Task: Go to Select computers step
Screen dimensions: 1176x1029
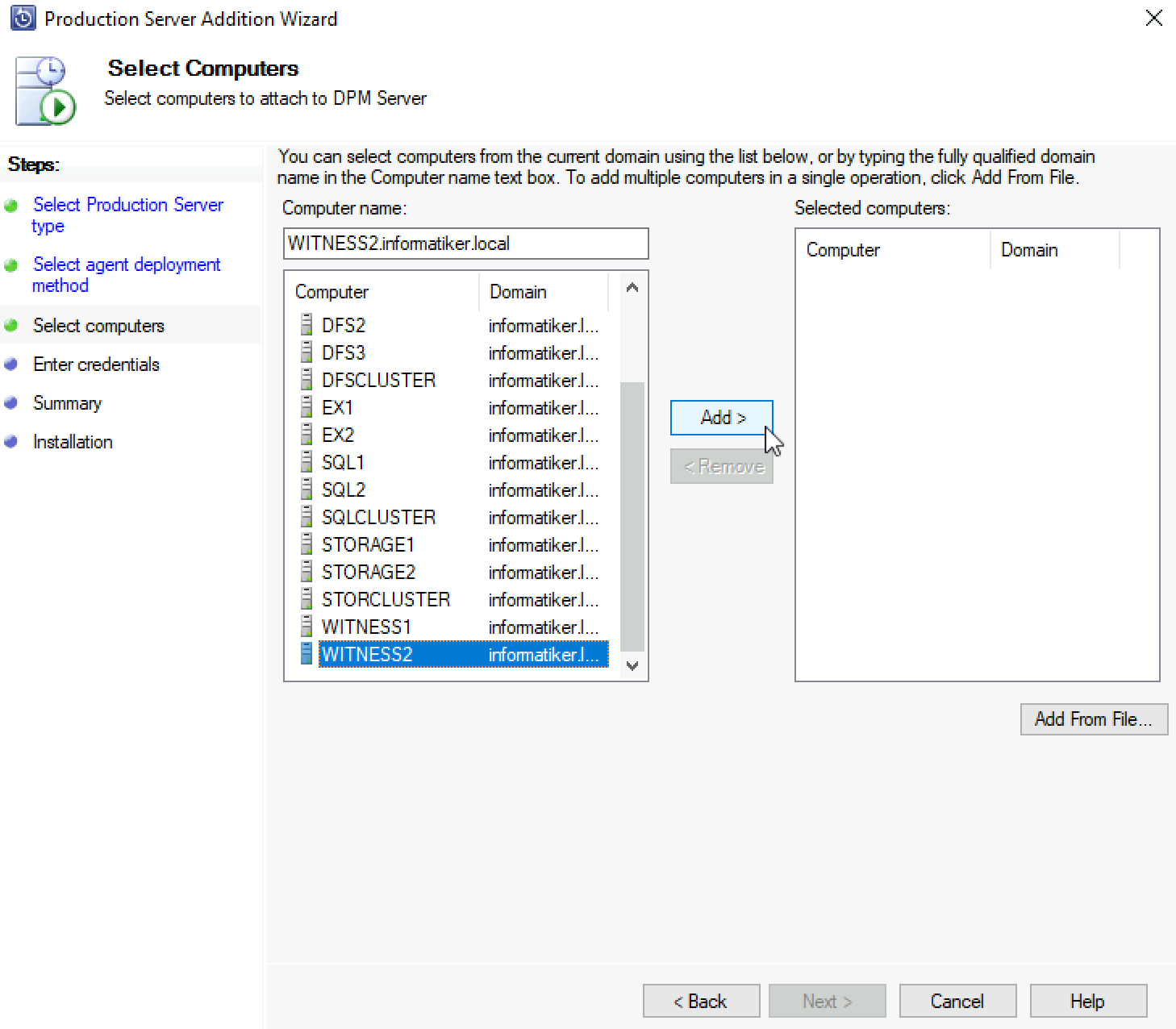Action: (x=98, y=326)
